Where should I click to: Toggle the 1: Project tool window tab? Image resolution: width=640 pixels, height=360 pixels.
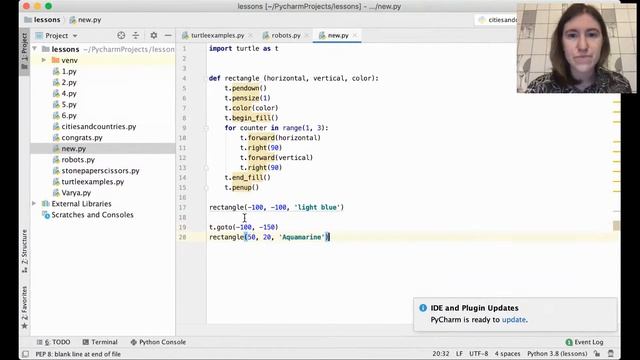click(24, 51)
